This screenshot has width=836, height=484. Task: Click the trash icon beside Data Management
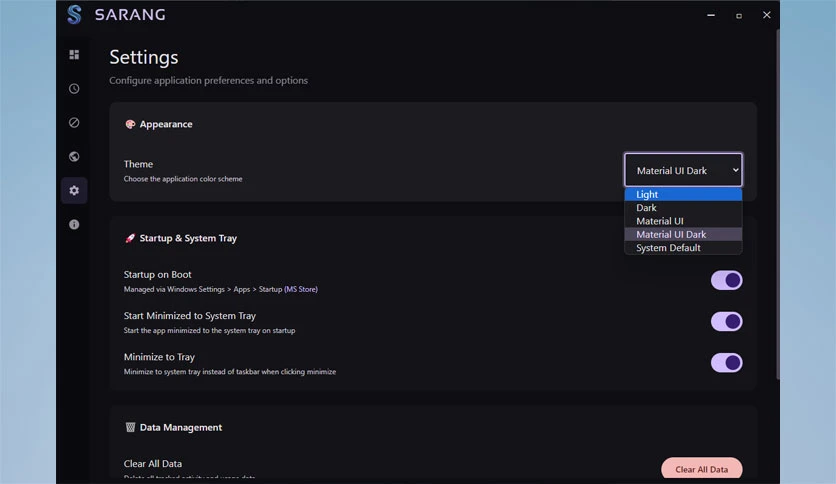click(x=130, y=427)
